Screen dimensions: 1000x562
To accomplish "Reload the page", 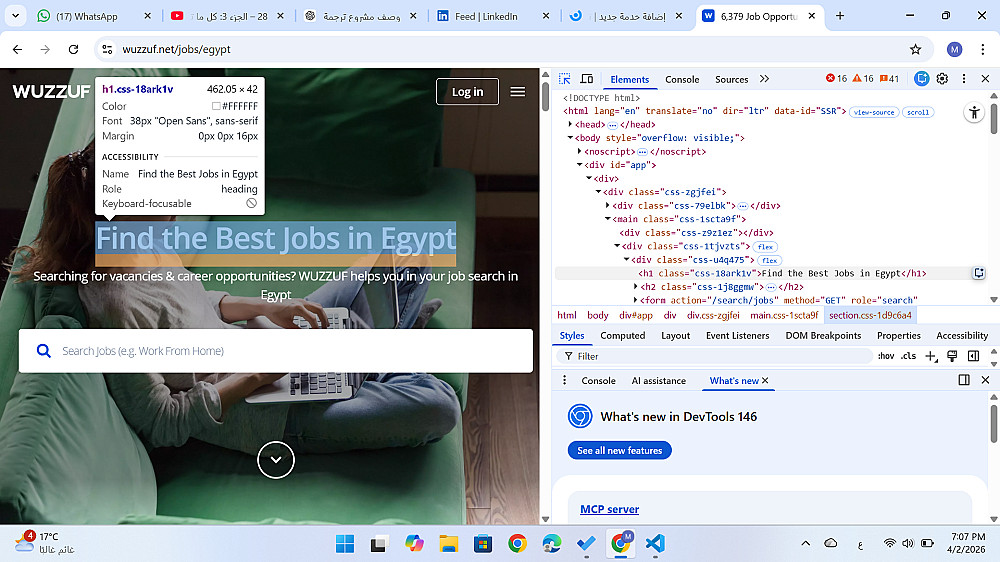I will [73, 49].
